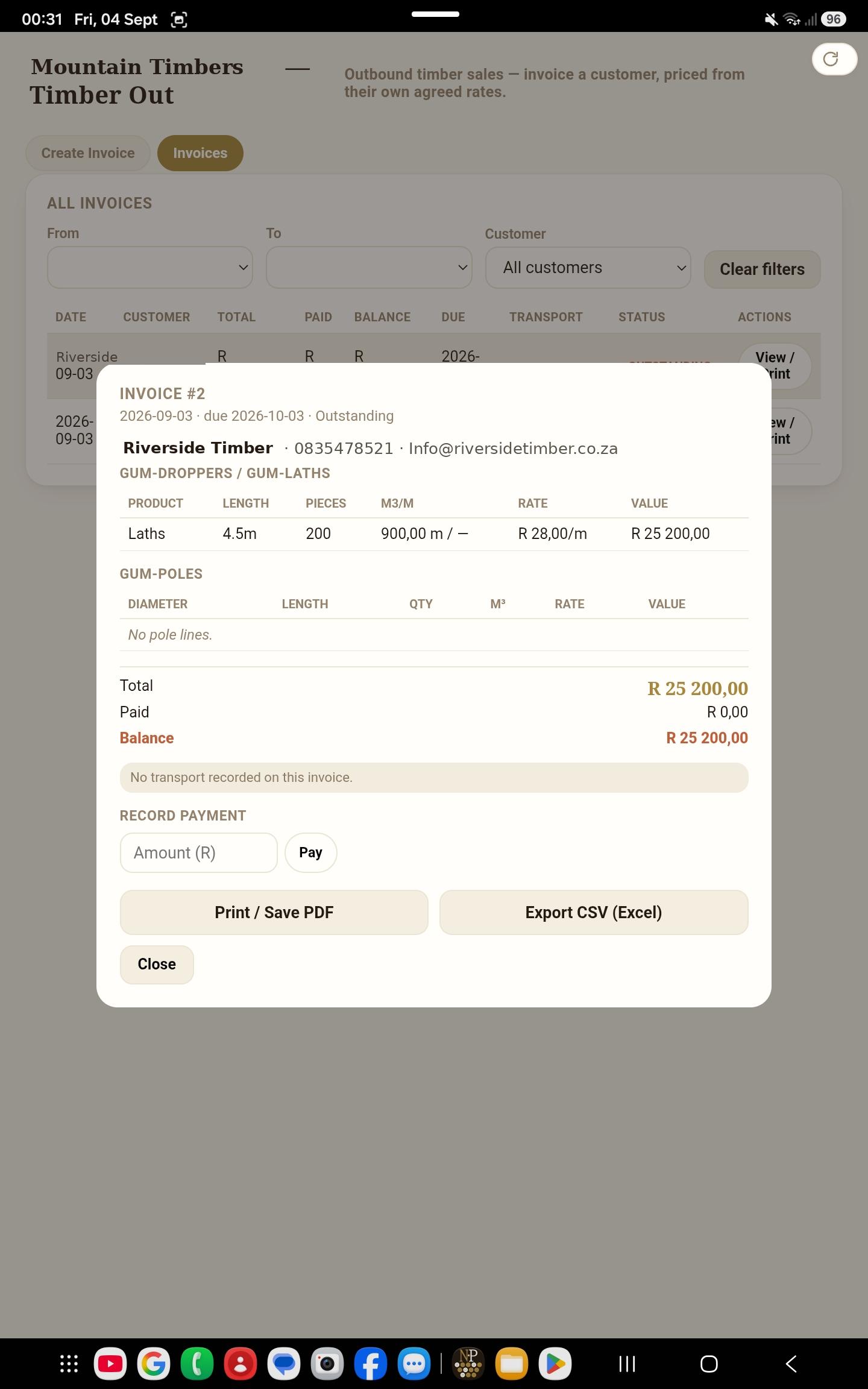Export the invoice as CSV (Excel)
Screen dimensions: 868x1389
pyautogui.click(x=594, y=912)
